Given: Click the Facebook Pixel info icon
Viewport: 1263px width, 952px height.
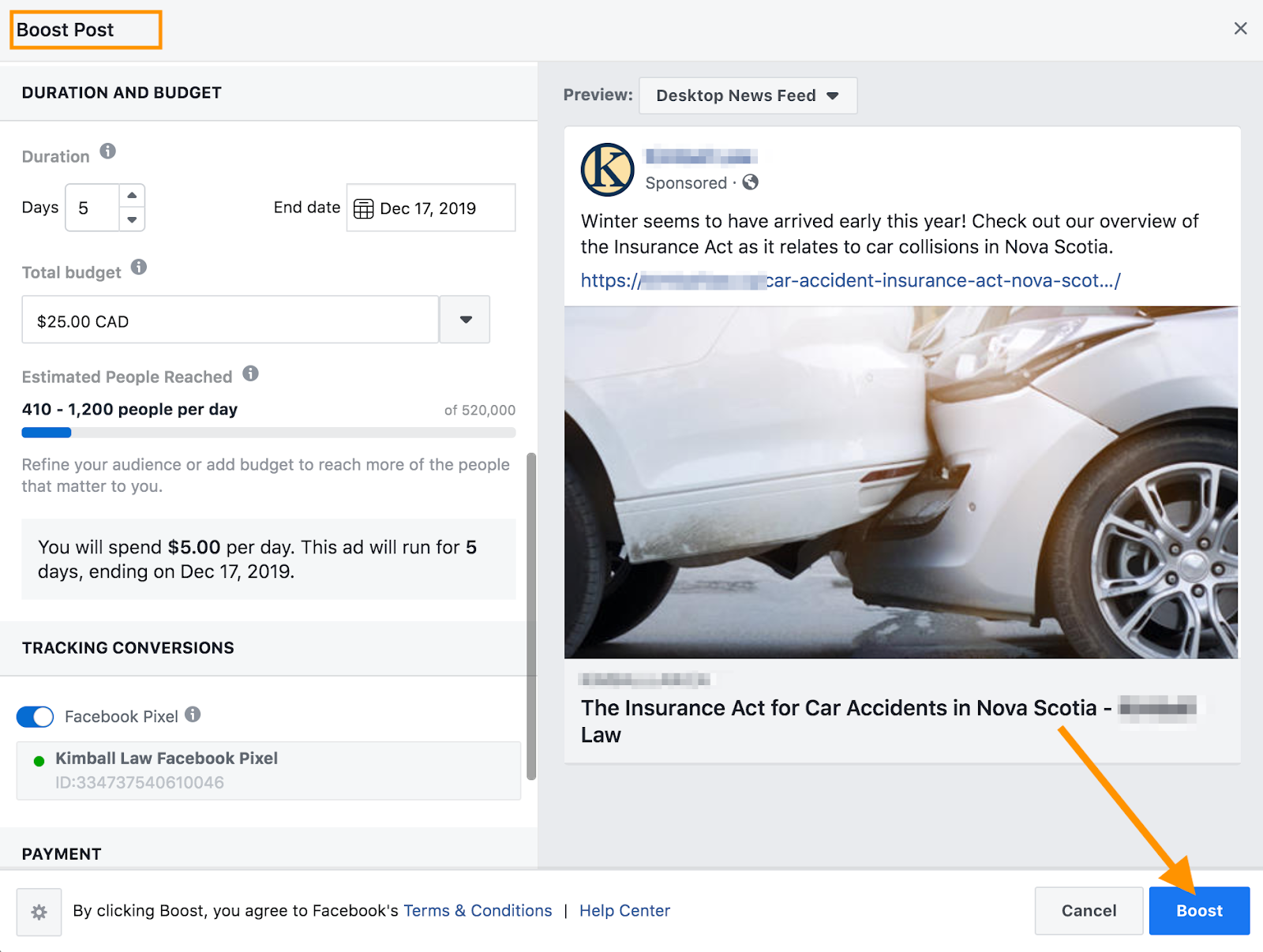Looking at the screenshot, I should click(193, 714).
